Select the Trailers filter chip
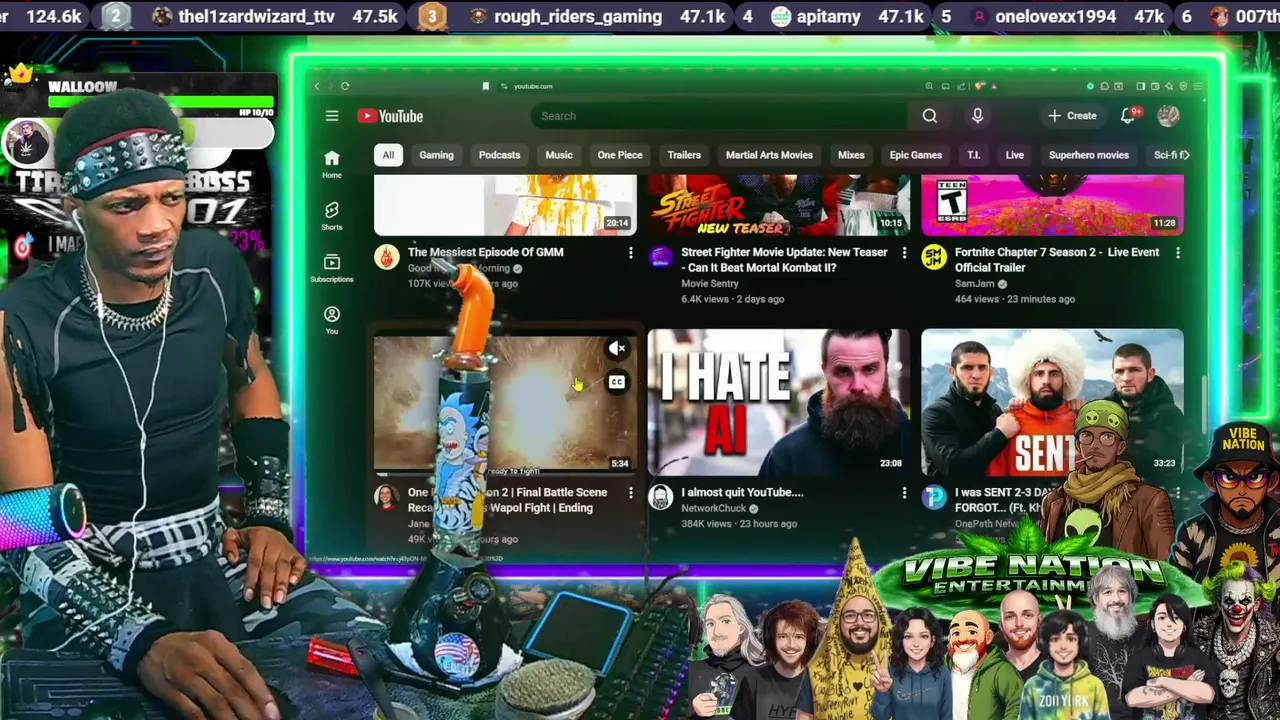This screenshot has height=720, width=1280. tap(684, 155)
